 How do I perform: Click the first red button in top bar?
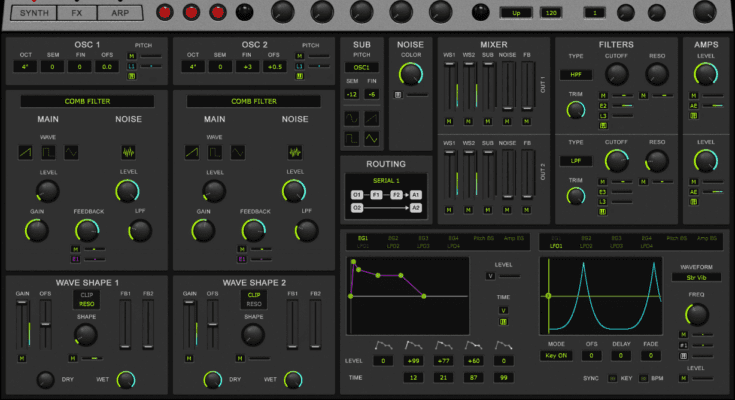166,13
